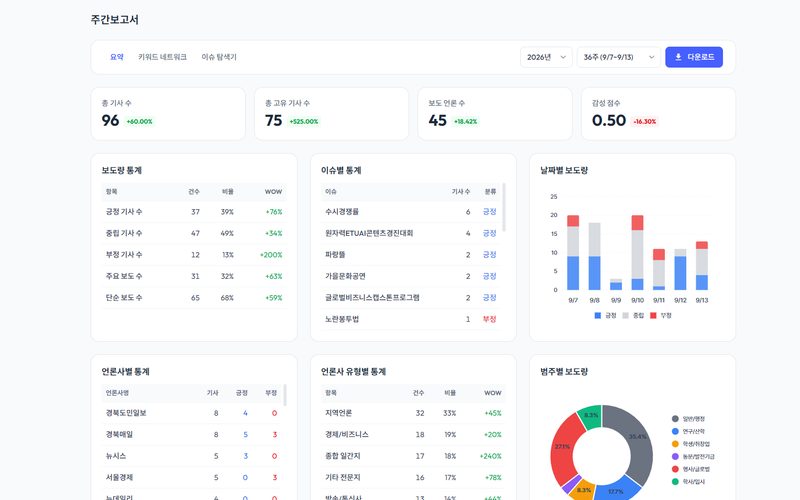Click the 수시경쟁률 issue row
Image resolution: width=800 pixels, height=500 pixels.
[411, 212]
